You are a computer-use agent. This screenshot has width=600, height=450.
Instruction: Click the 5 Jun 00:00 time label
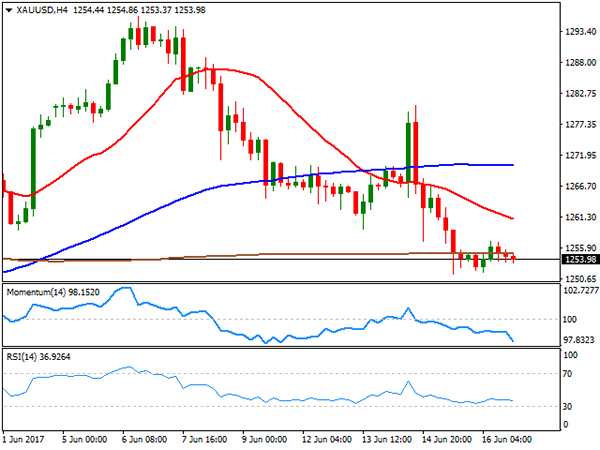pos(84,439)
